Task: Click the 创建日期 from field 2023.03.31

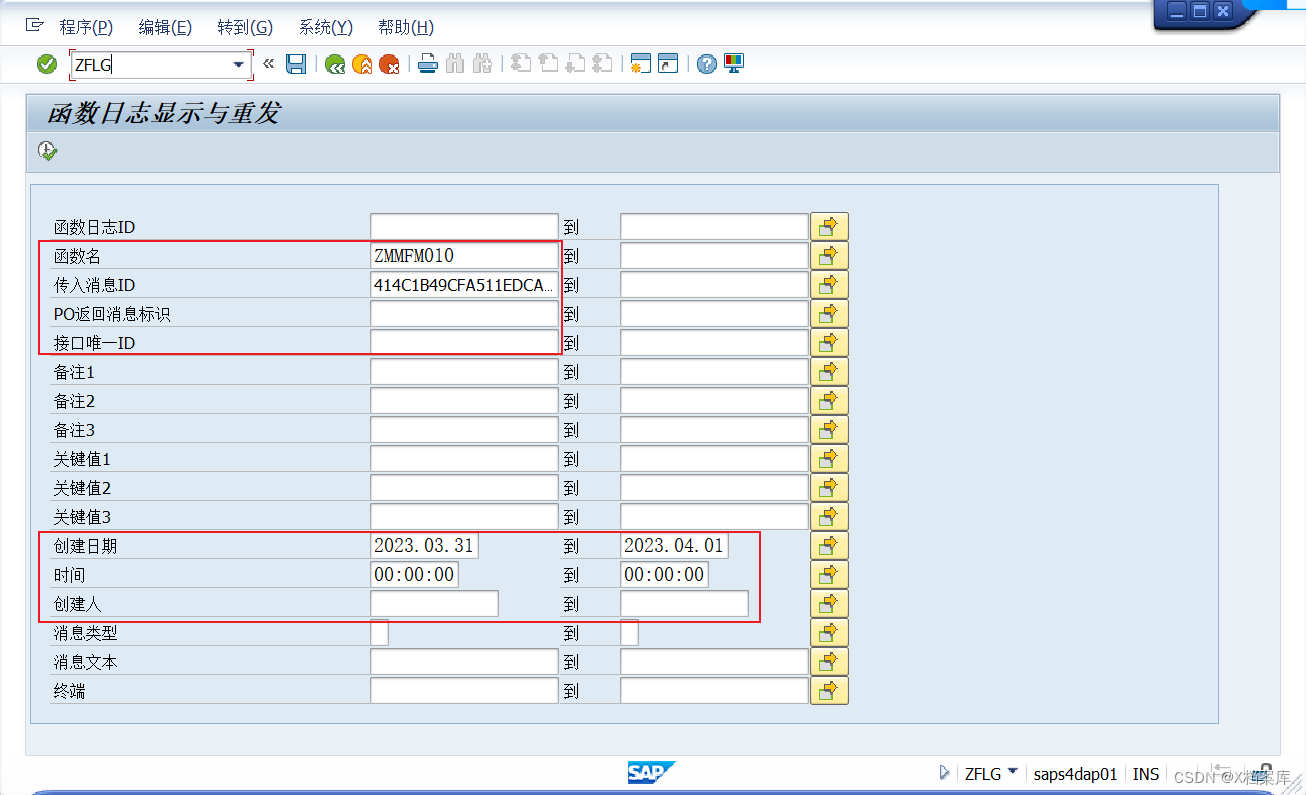Action: click(x=425, y=546)
